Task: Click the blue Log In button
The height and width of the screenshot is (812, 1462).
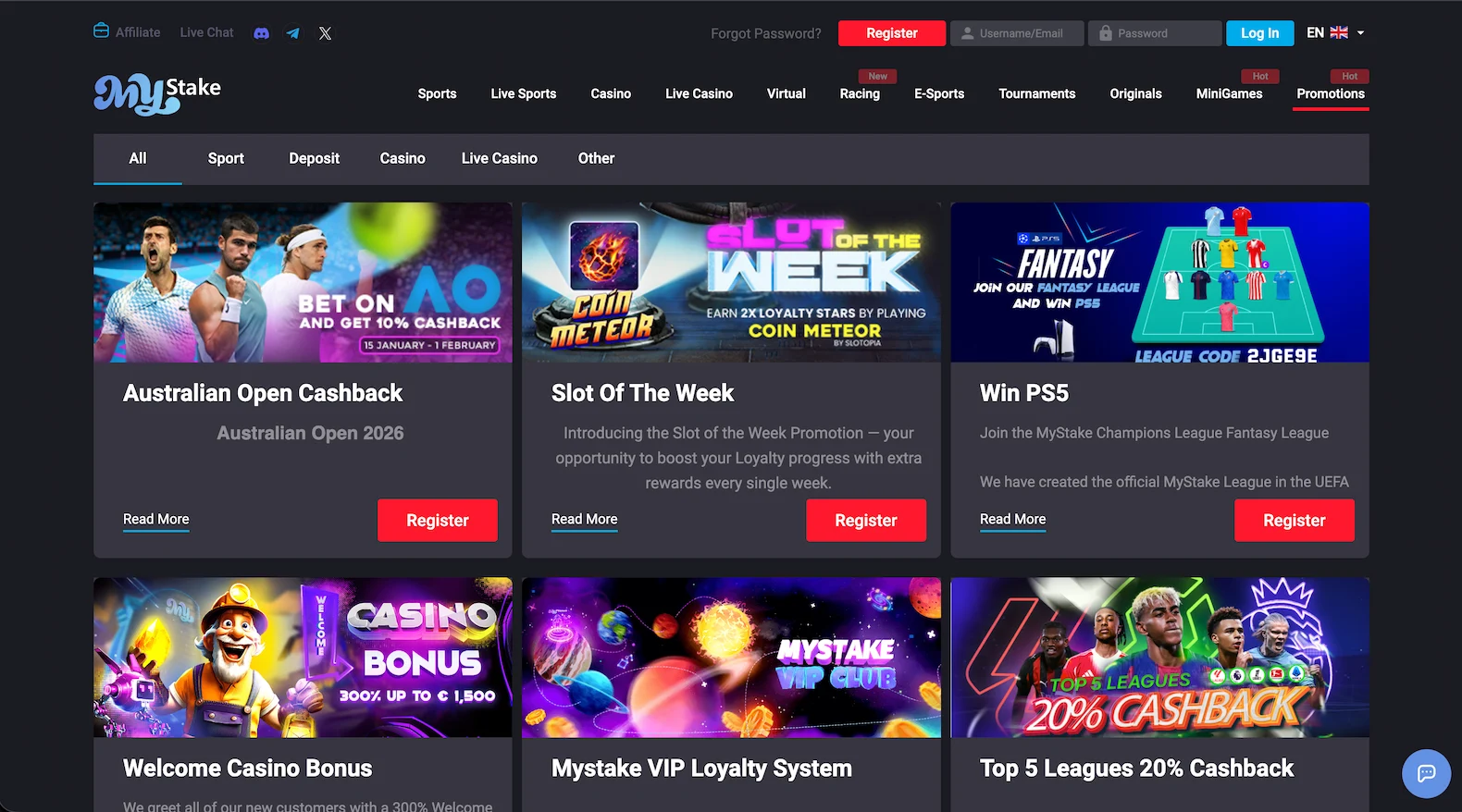Action: (1260, 33)
